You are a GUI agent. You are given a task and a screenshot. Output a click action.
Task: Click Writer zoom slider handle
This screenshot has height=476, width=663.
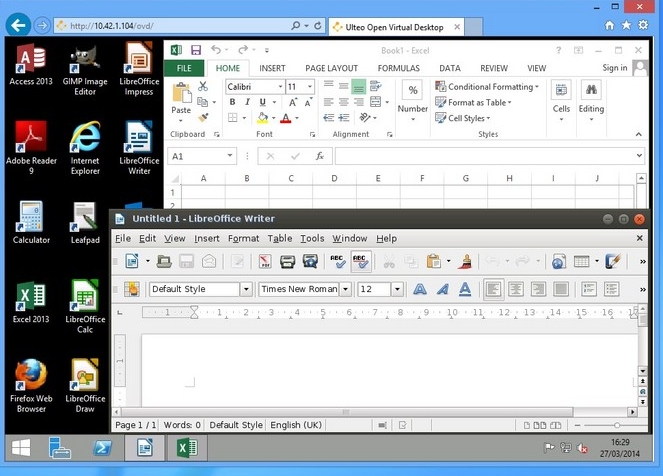[x=617, y=425]
